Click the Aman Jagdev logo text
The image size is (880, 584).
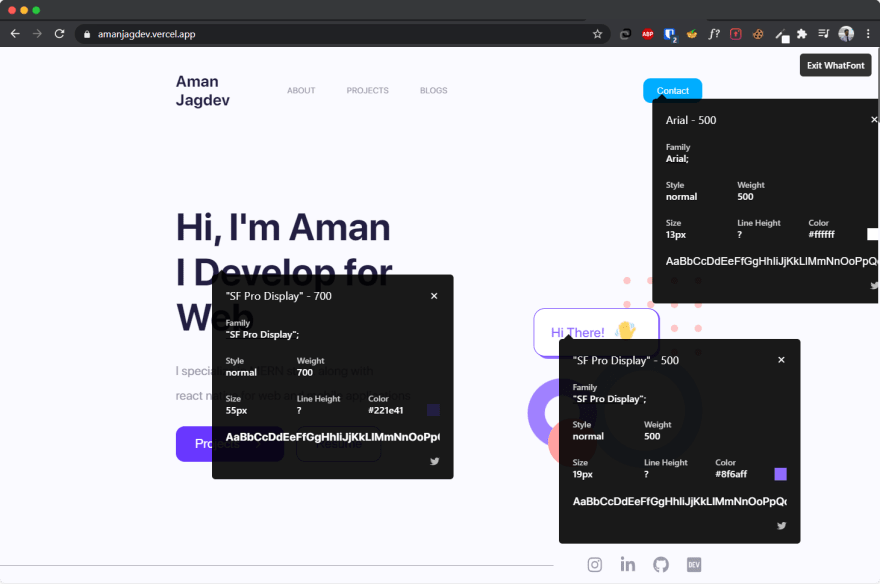click(203, 91)
